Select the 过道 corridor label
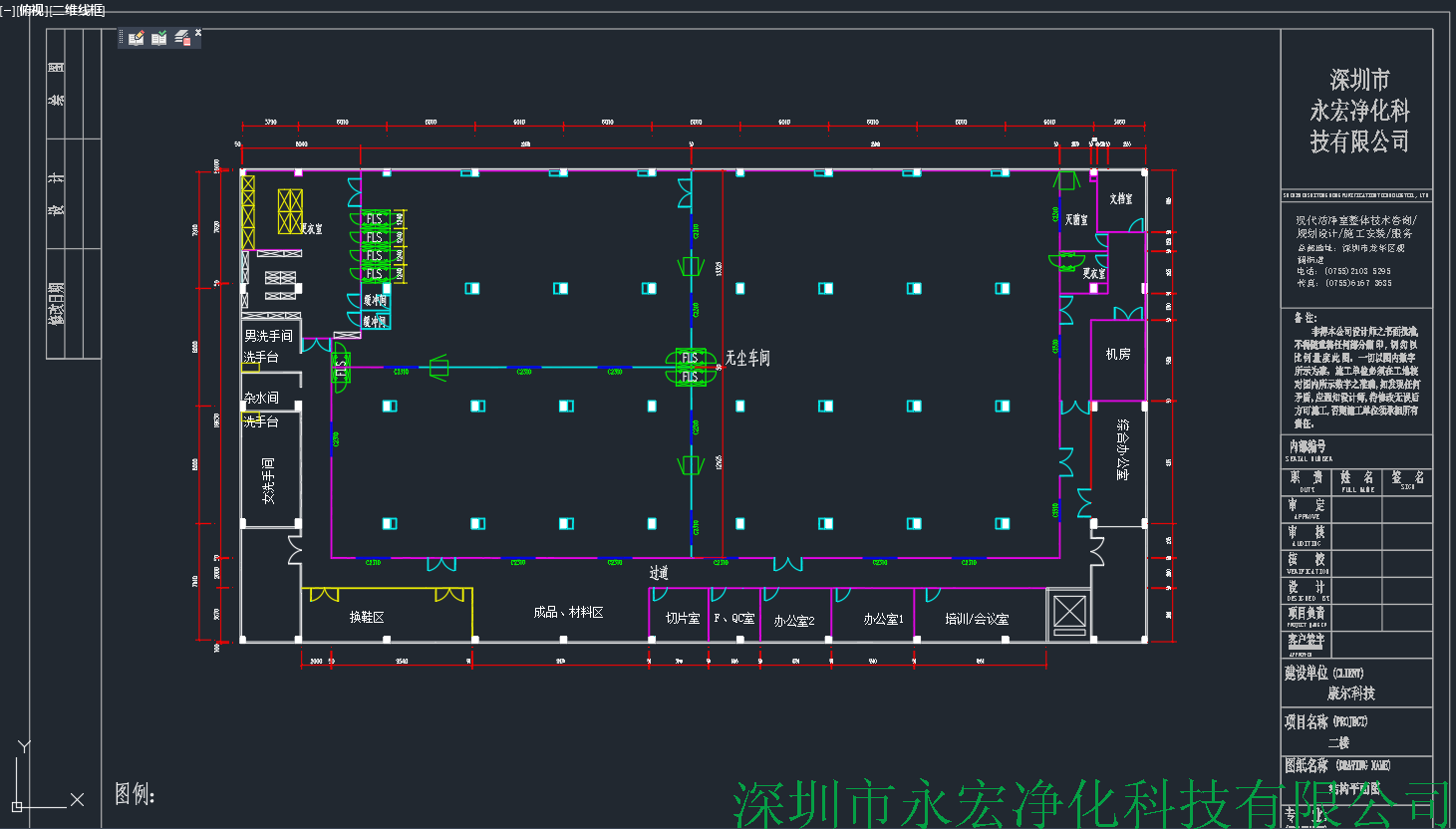 pos(659,573)
